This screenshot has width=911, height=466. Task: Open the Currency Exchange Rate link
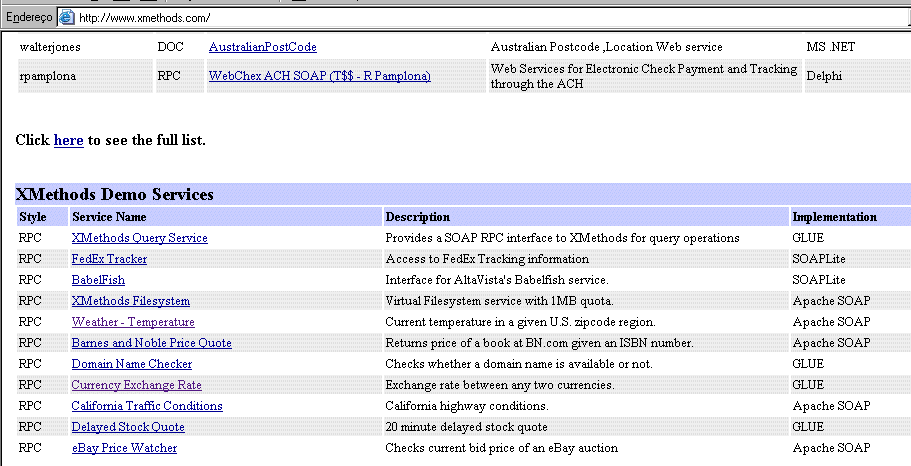[x=137, y=385]
